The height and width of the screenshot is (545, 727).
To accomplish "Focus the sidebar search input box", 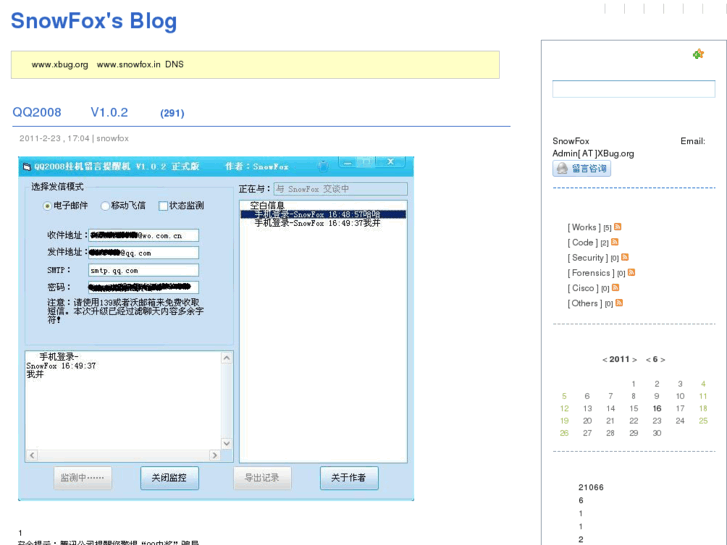I will click(x=633, y=89).
